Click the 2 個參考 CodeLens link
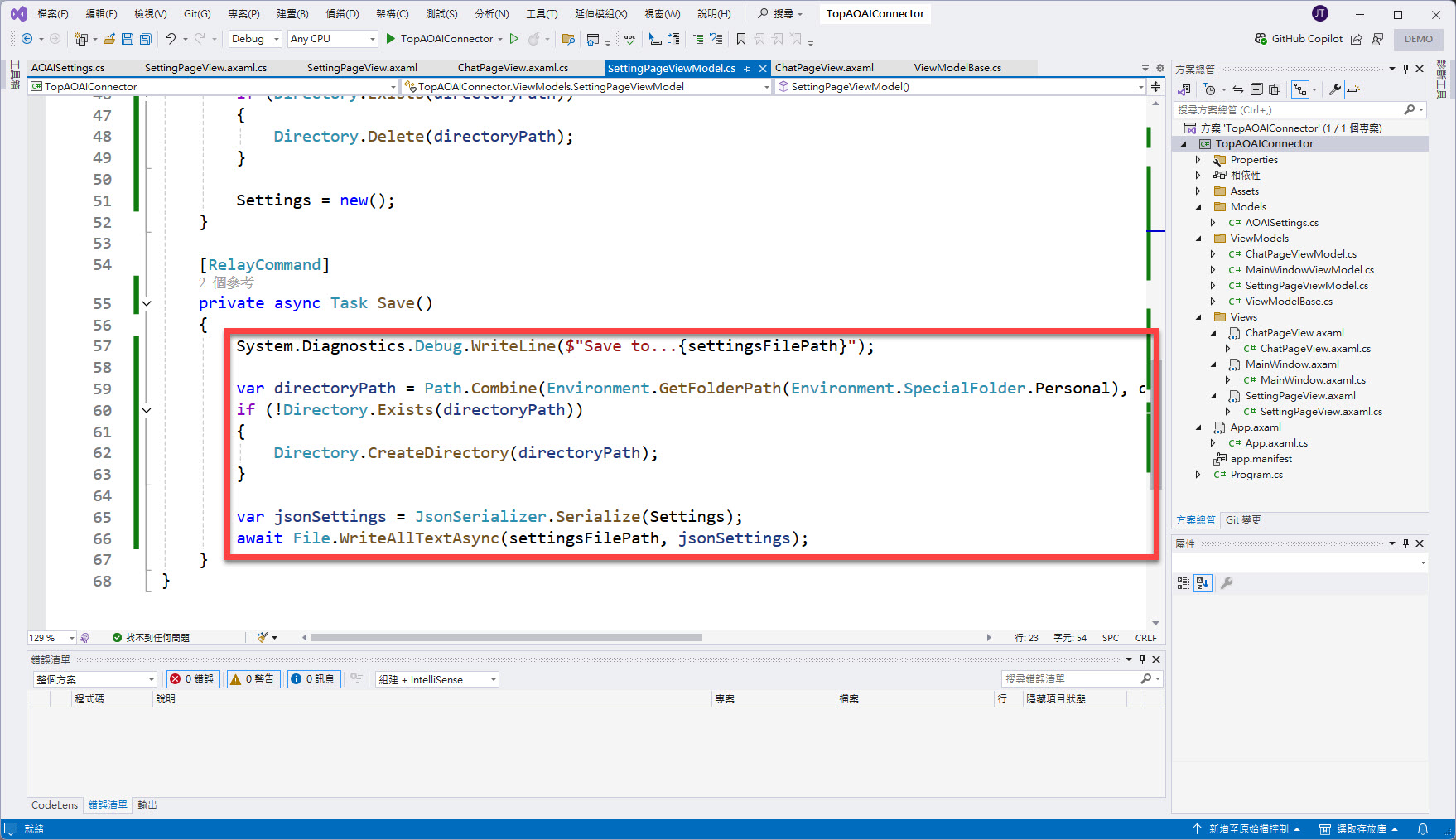Screen dimensions: 1456x840 (226, 283)
